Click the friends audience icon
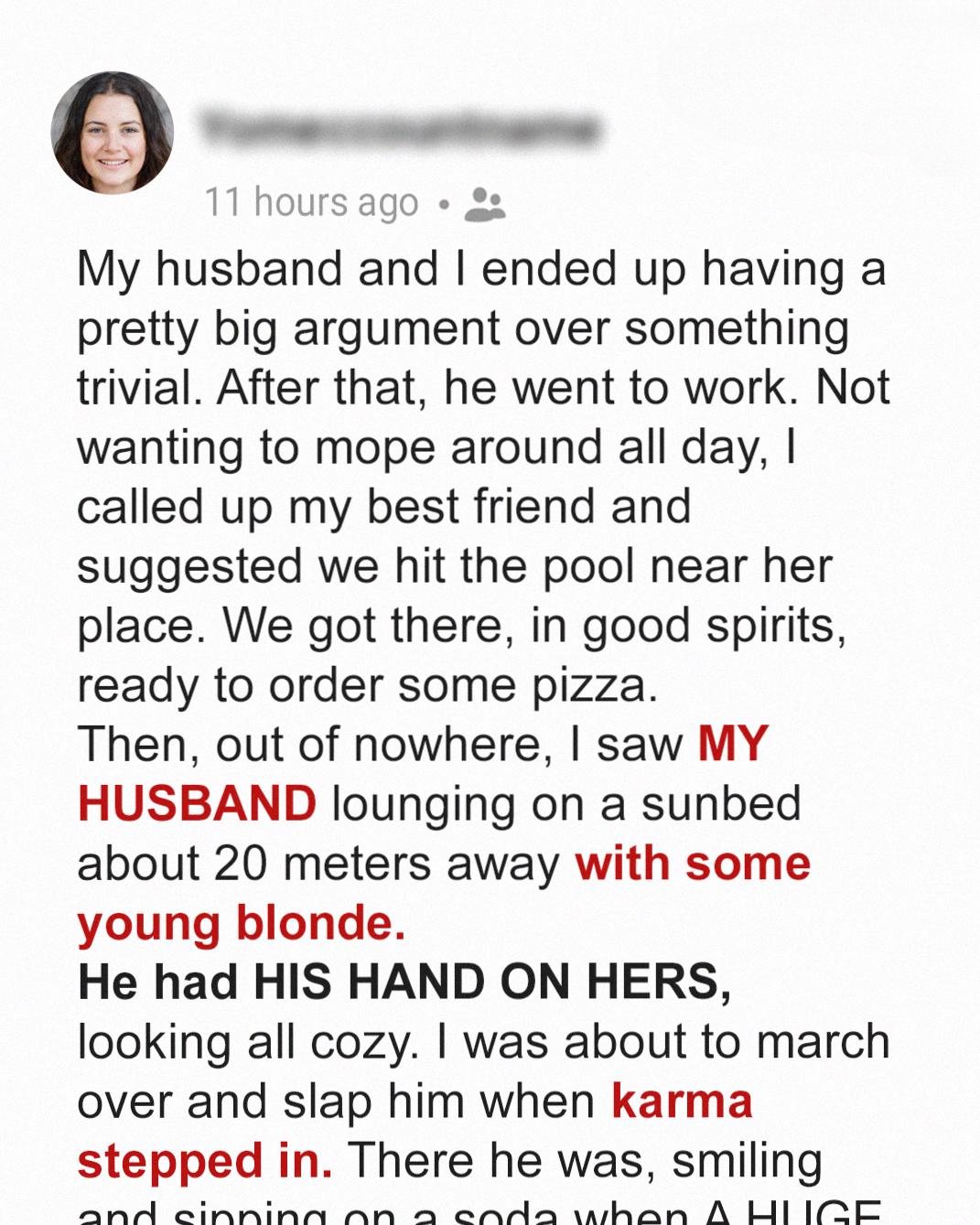980x1225 pixels. coord(484,204)
